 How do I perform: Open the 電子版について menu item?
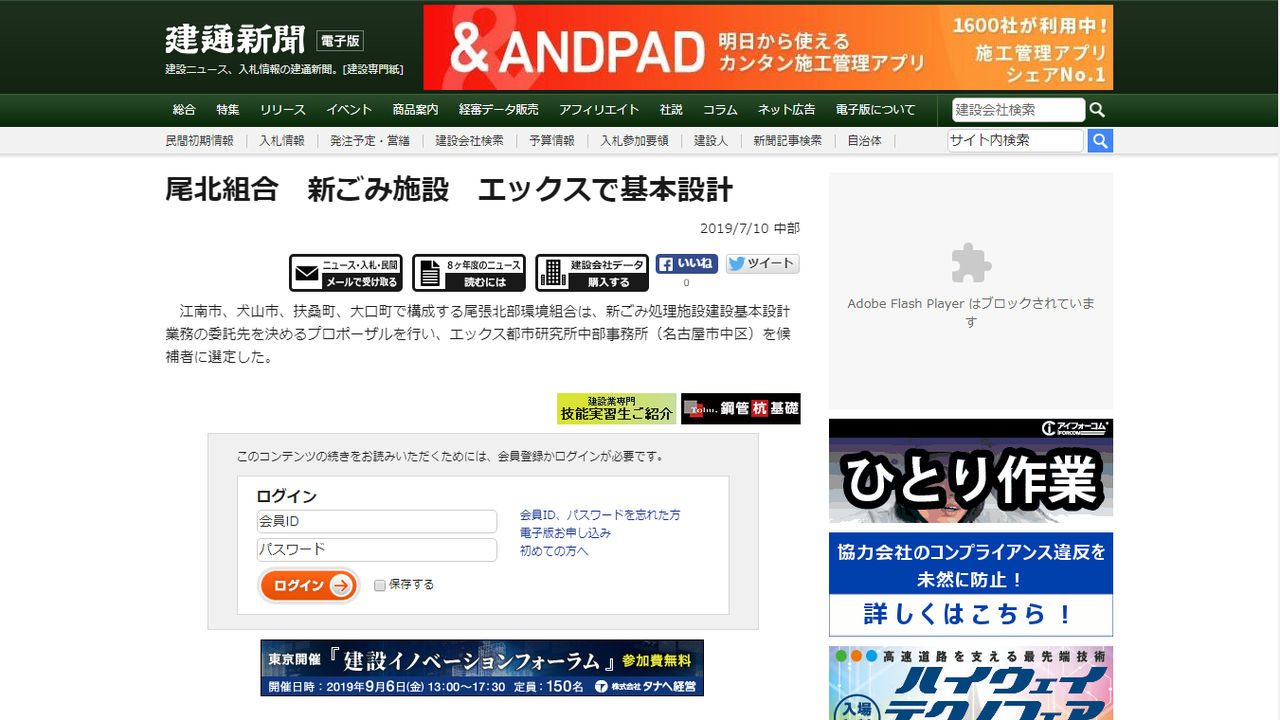(875, 110)
